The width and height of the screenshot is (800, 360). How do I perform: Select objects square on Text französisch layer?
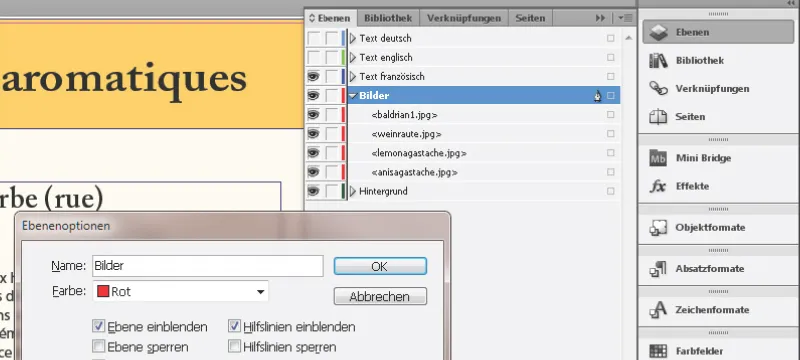(x=611, y=76)
